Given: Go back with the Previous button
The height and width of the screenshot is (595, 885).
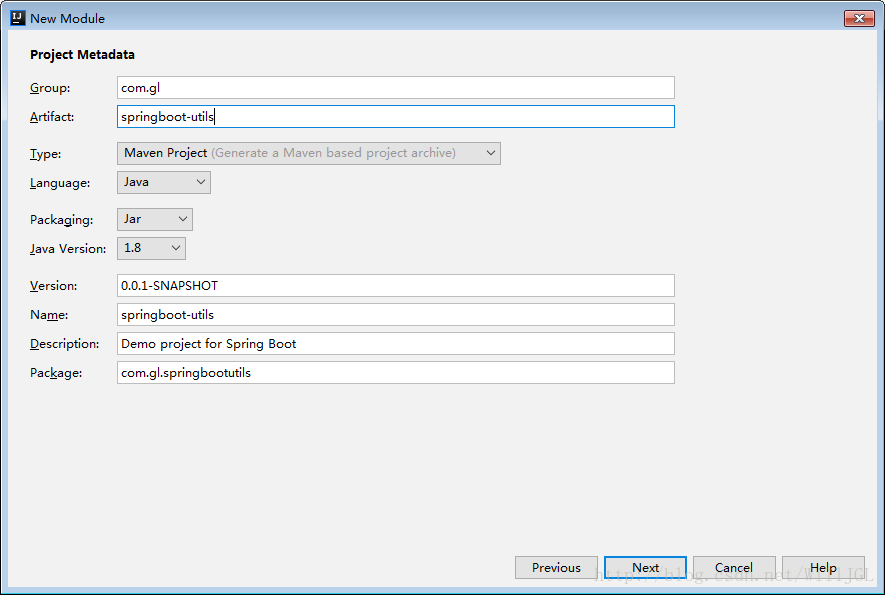Looking at the screenshot, I should [x=556, y=568].
